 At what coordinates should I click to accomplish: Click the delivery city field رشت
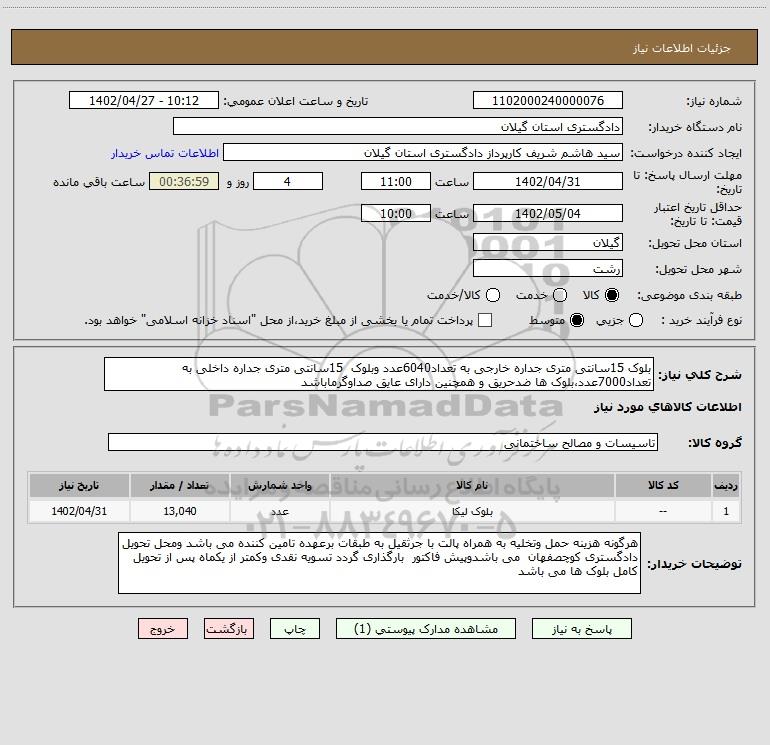[548, 269]
